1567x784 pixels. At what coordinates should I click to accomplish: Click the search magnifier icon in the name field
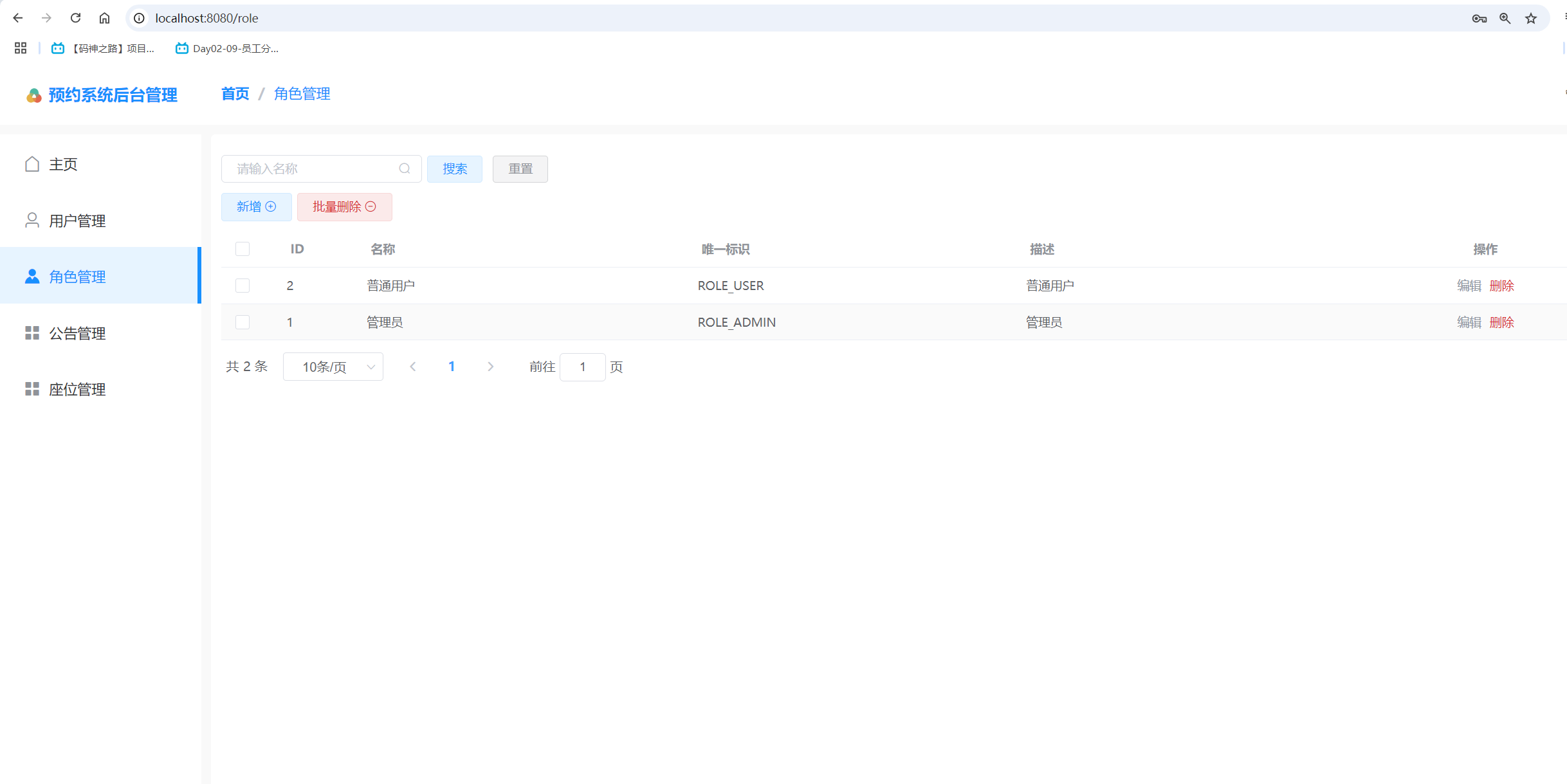[405, 169]
